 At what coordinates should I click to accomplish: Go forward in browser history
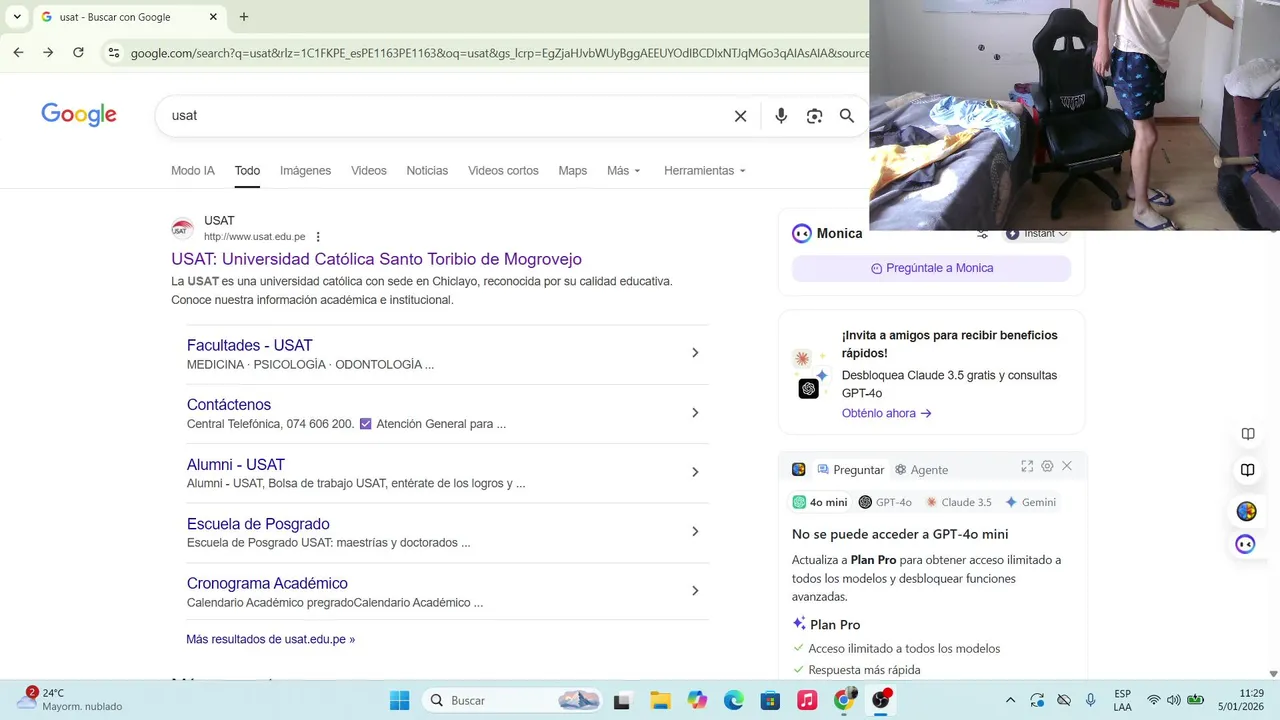click(48, 52)
